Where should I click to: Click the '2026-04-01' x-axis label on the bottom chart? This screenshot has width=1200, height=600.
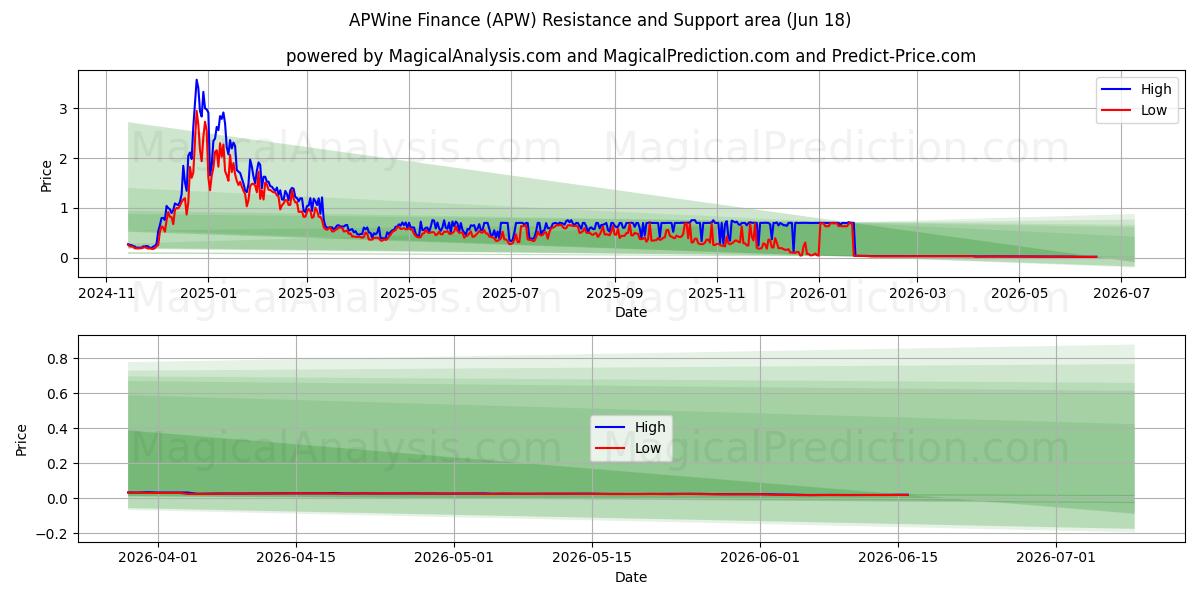157,558
